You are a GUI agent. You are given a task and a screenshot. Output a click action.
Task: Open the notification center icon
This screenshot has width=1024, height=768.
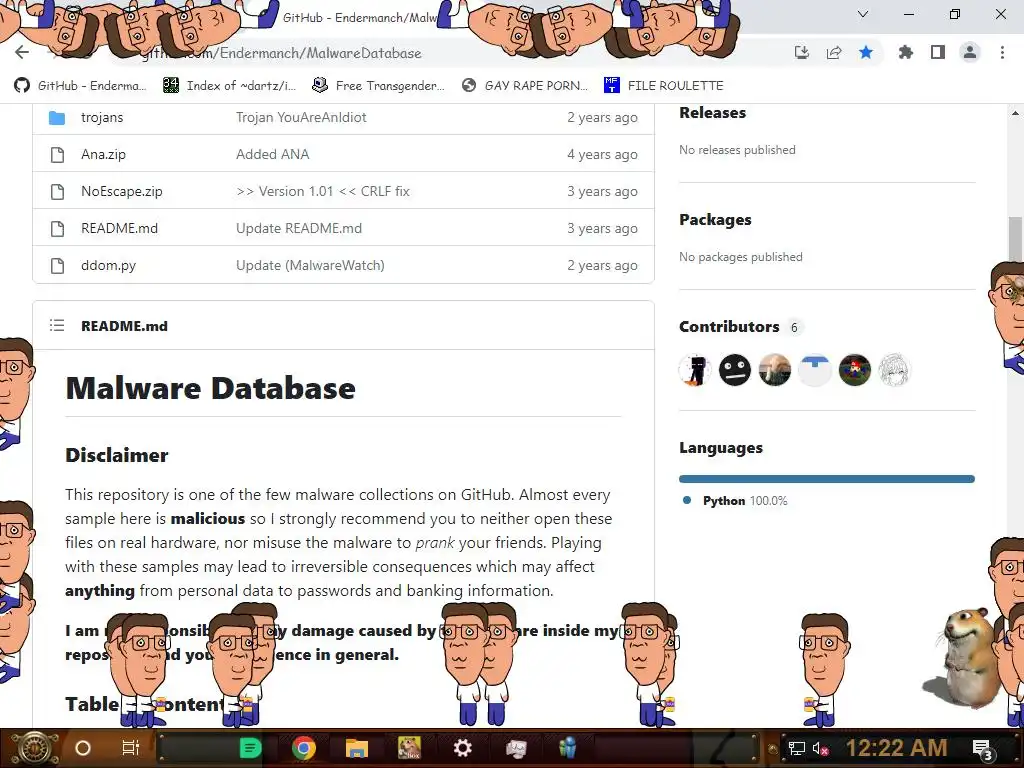pos(982,750)
